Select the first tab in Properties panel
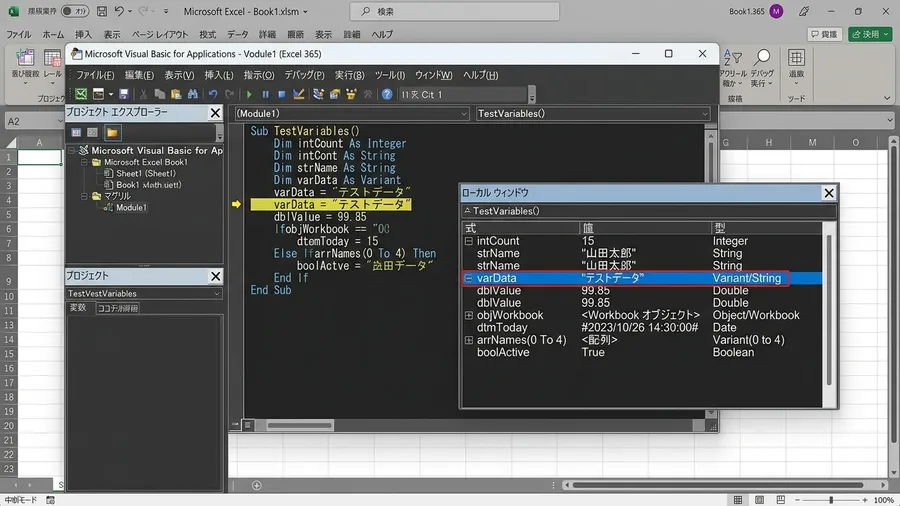The image size is (900, 506). (78, 308)
